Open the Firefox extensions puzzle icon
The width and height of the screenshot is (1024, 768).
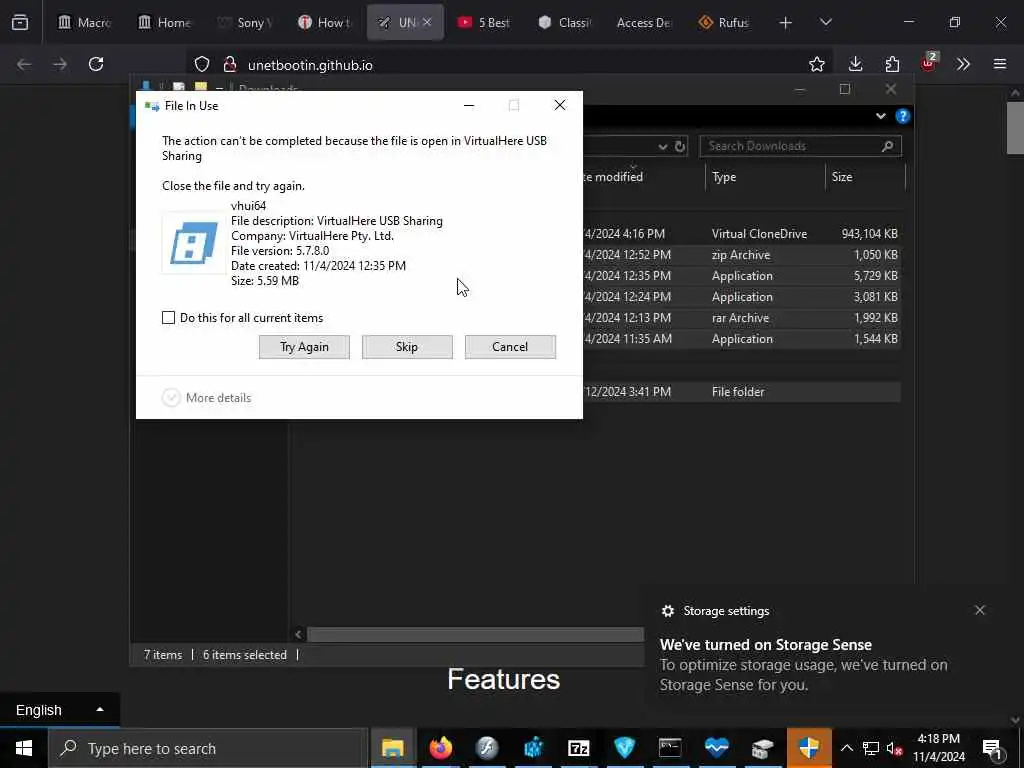[x=892, y=64]
